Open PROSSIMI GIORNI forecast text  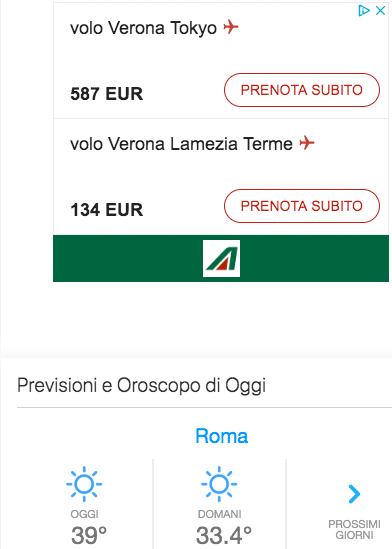pyautogui.click(x=354, y=530)
